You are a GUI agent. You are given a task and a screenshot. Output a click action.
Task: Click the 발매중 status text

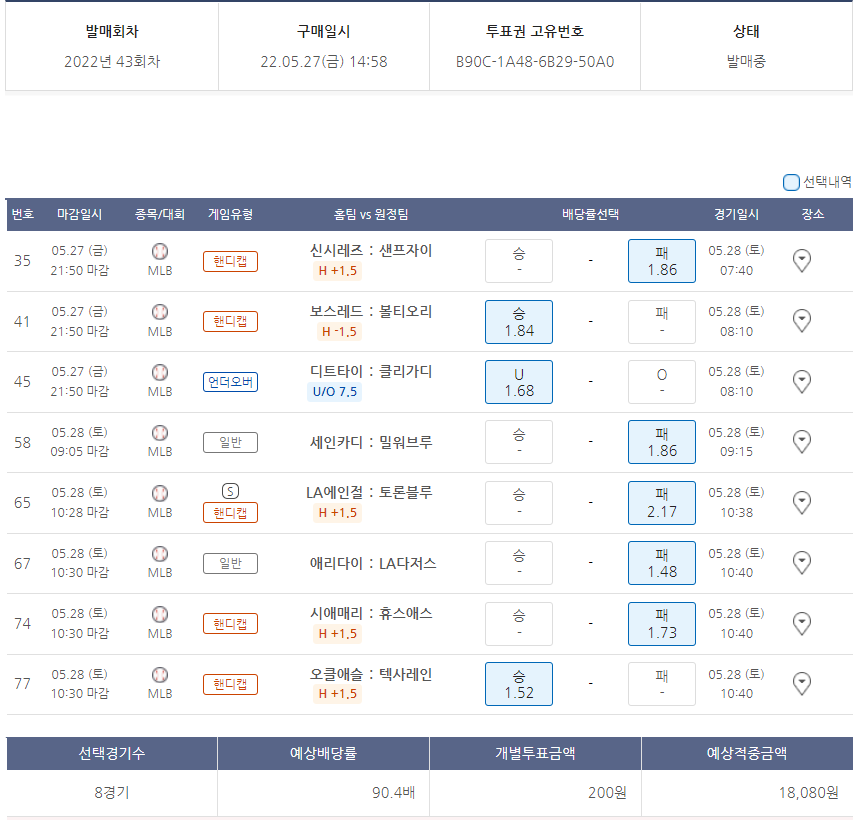[x=746, y=61]
